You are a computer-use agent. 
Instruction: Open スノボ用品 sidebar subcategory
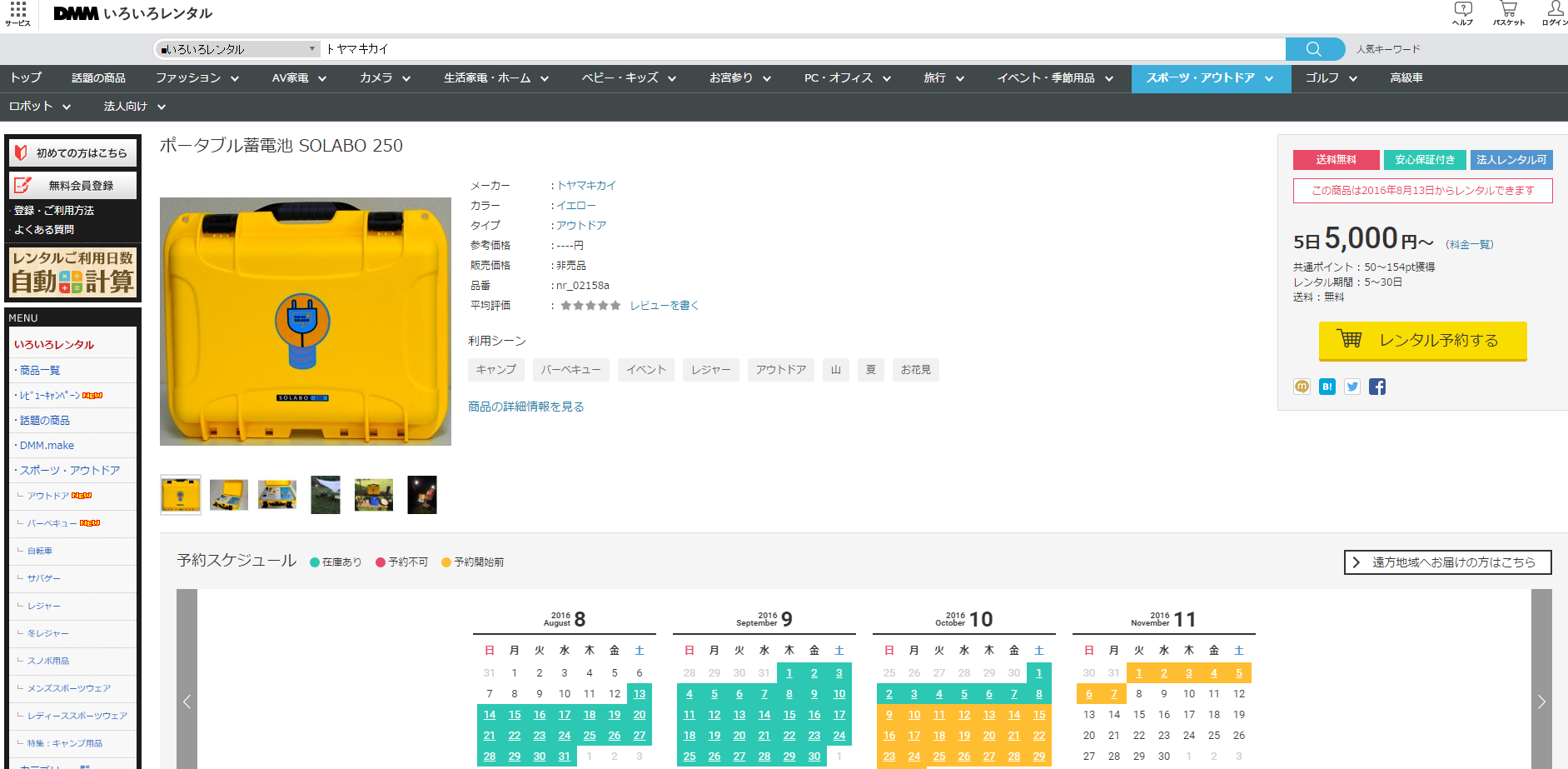[x=48, y=661]
